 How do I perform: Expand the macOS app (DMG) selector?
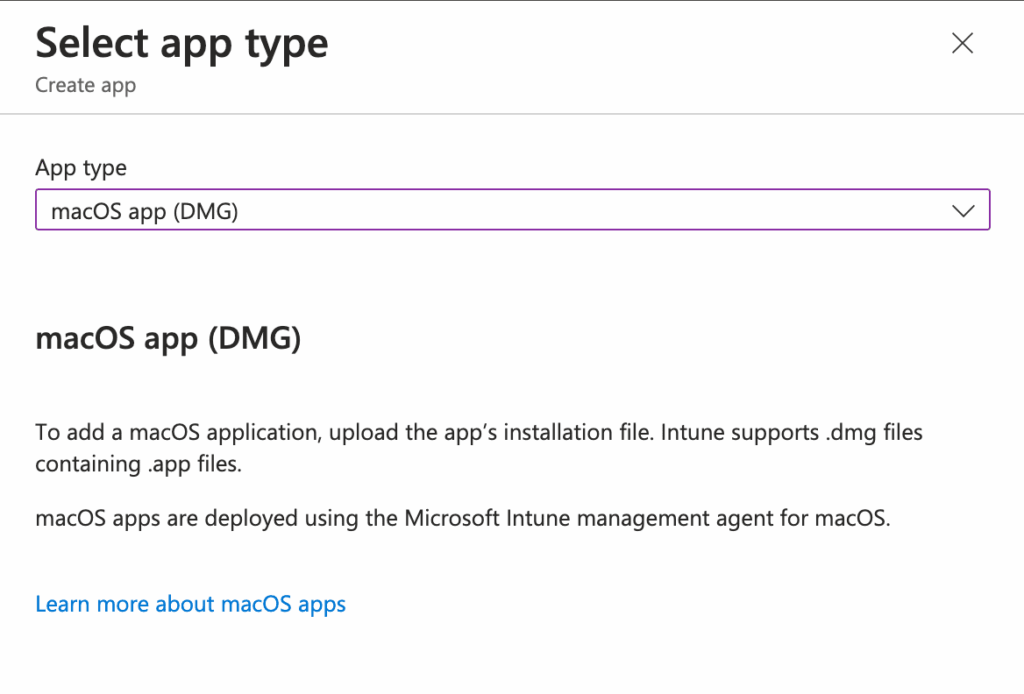pos(512,210)
